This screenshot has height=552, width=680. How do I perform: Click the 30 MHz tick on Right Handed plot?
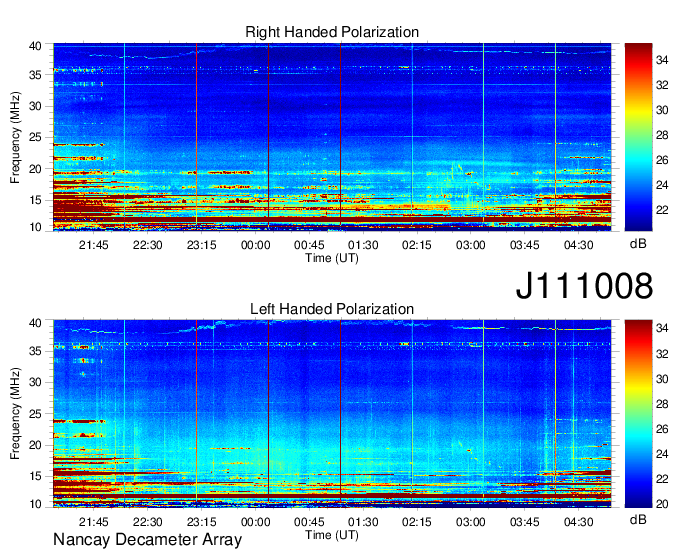[35, 106]
